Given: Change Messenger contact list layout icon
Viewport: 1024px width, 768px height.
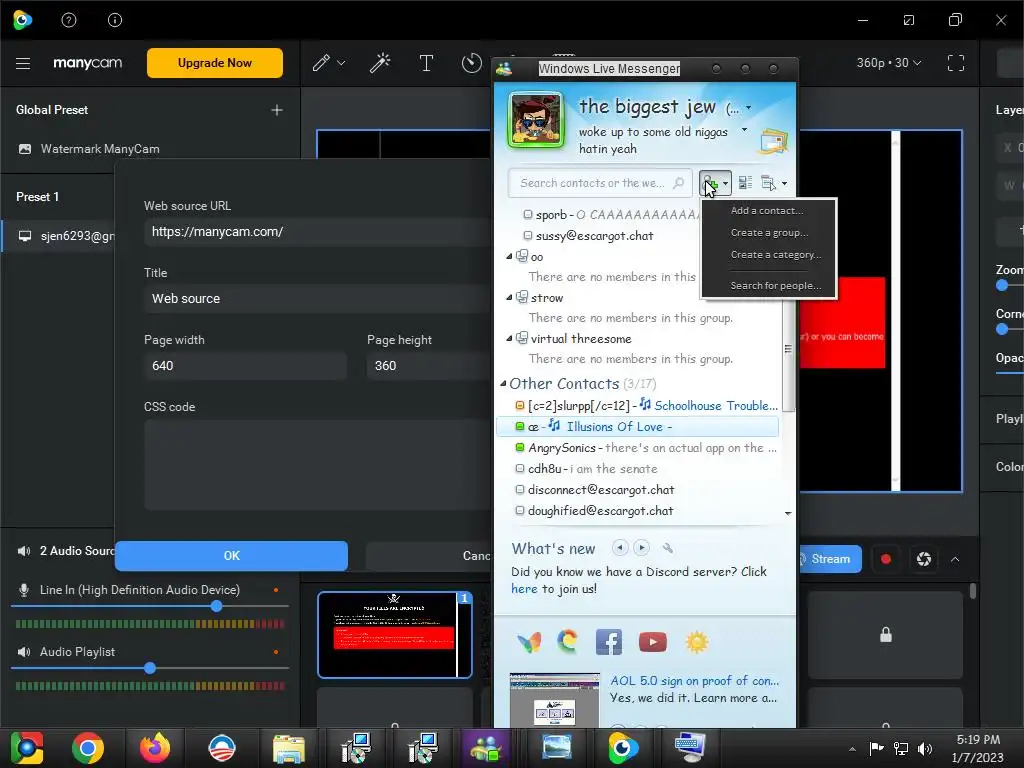Looking at the screenshot, I should tap(745, 184).
